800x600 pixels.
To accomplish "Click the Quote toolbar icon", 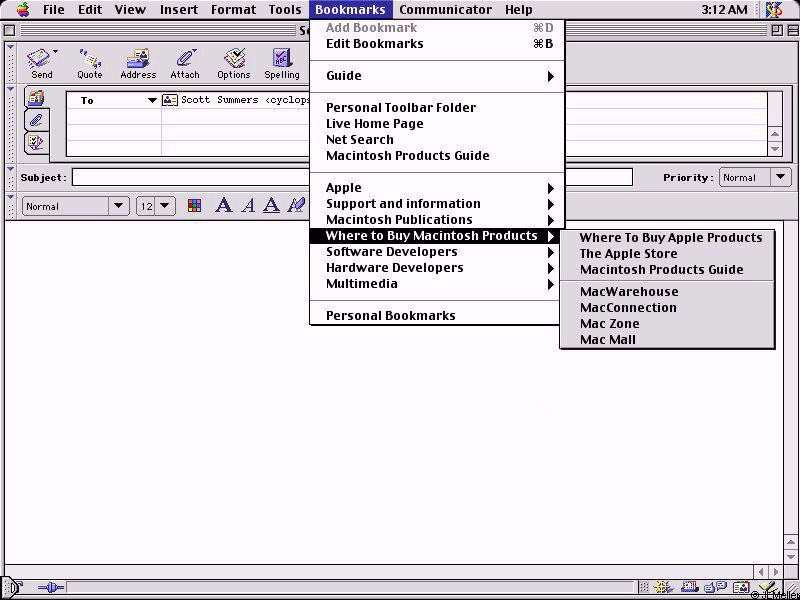I will [x=90, y=58].
